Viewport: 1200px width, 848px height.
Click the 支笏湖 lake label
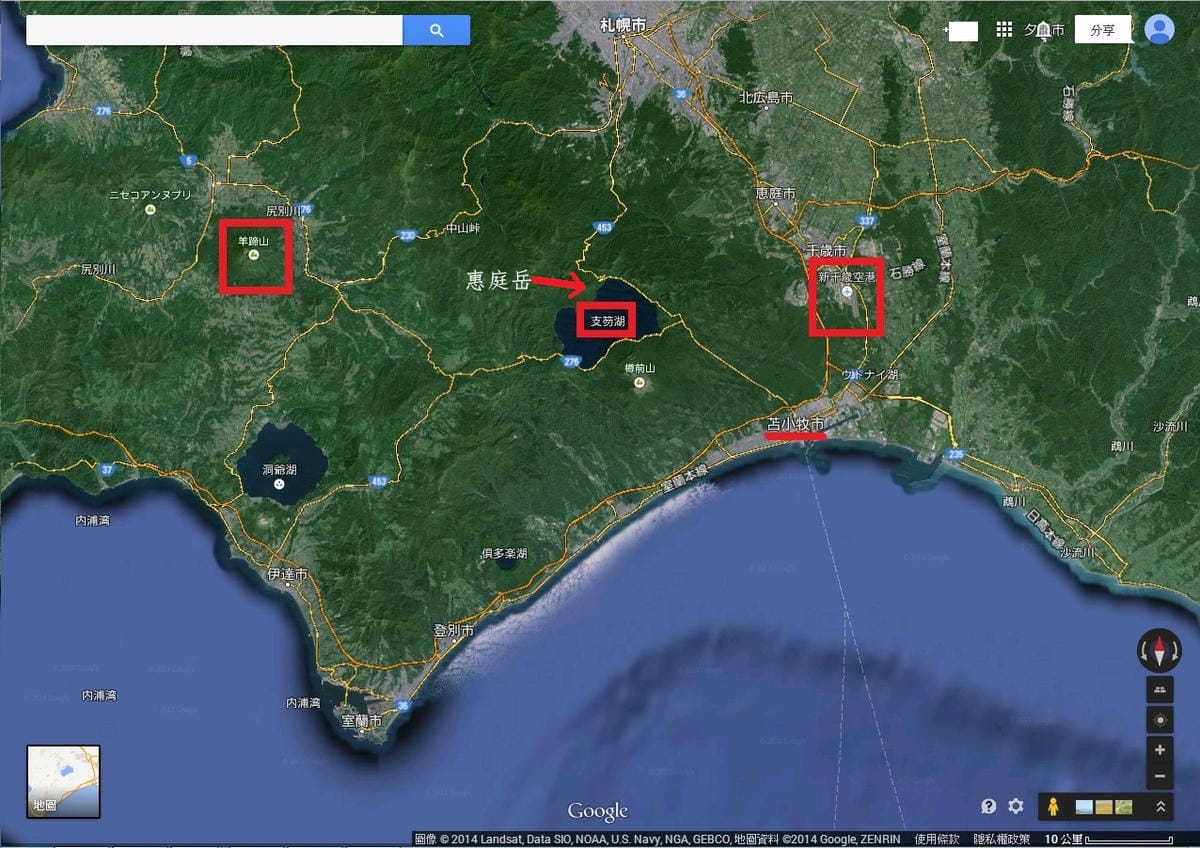(x=608, y=321)
